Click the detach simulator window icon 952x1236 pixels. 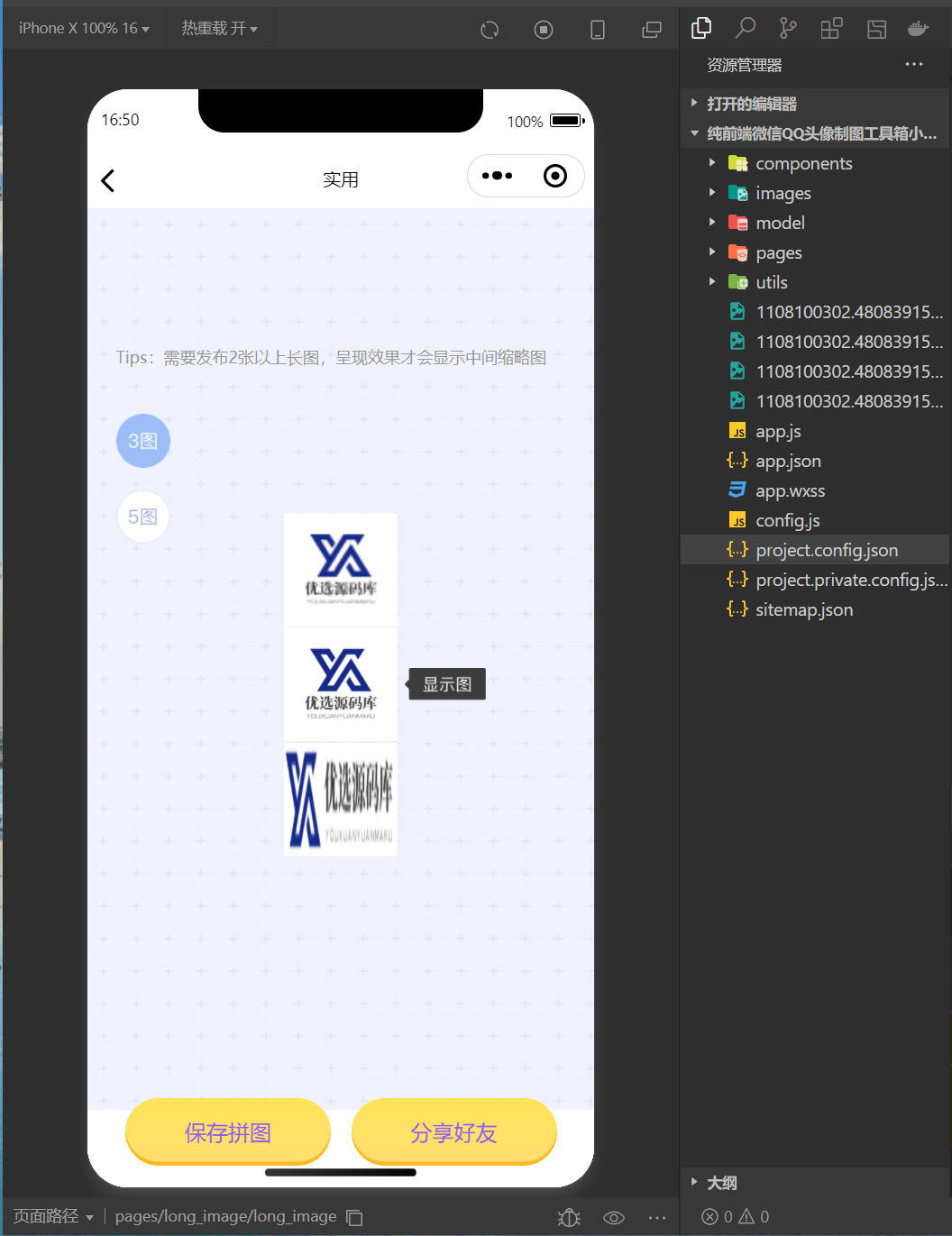(651, 30)
